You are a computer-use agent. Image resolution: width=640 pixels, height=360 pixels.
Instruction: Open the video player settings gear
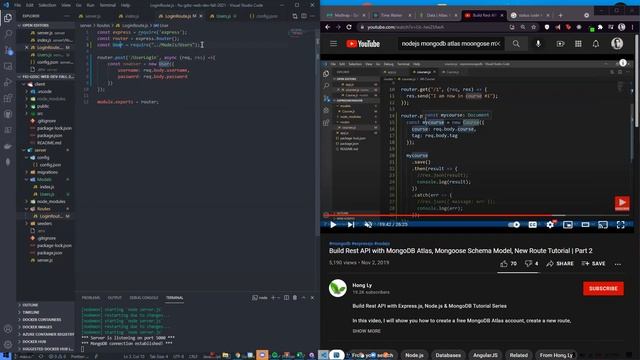click(x=550, y=224)
